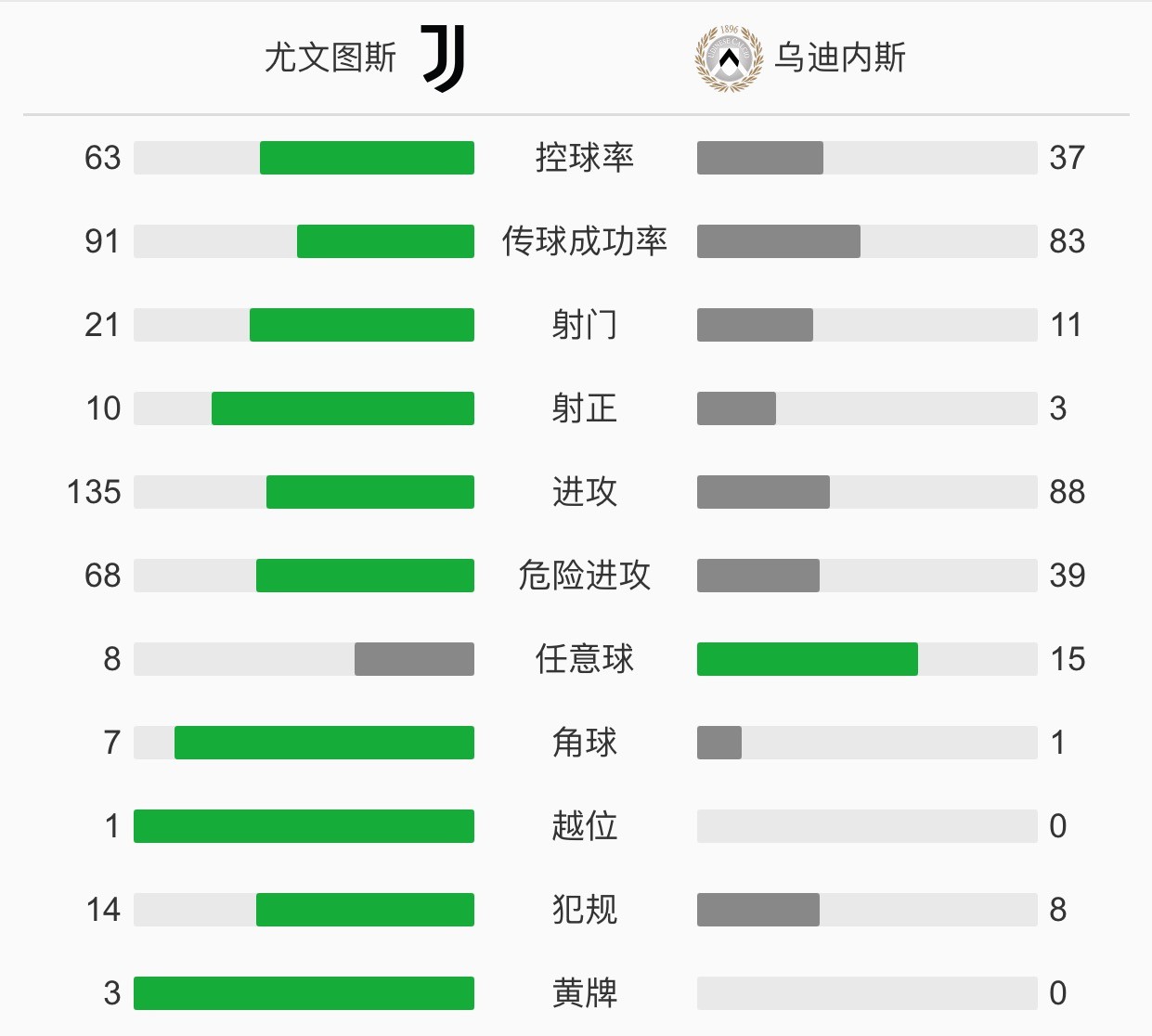1152x1036 pixels.
Task: Click the 危险进攻 label
Action: pos(585,576)
